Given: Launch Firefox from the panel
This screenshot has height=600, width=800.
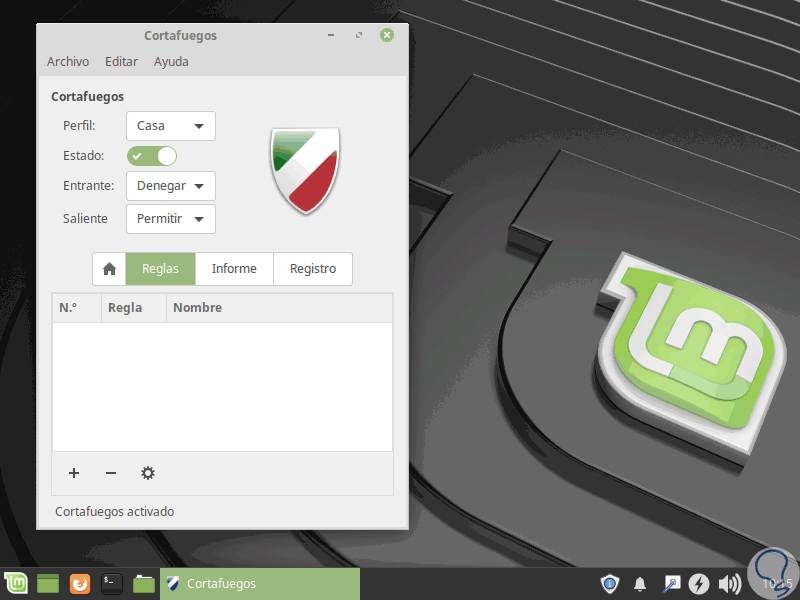Looking at the screenshot, I should coord(80,584).
